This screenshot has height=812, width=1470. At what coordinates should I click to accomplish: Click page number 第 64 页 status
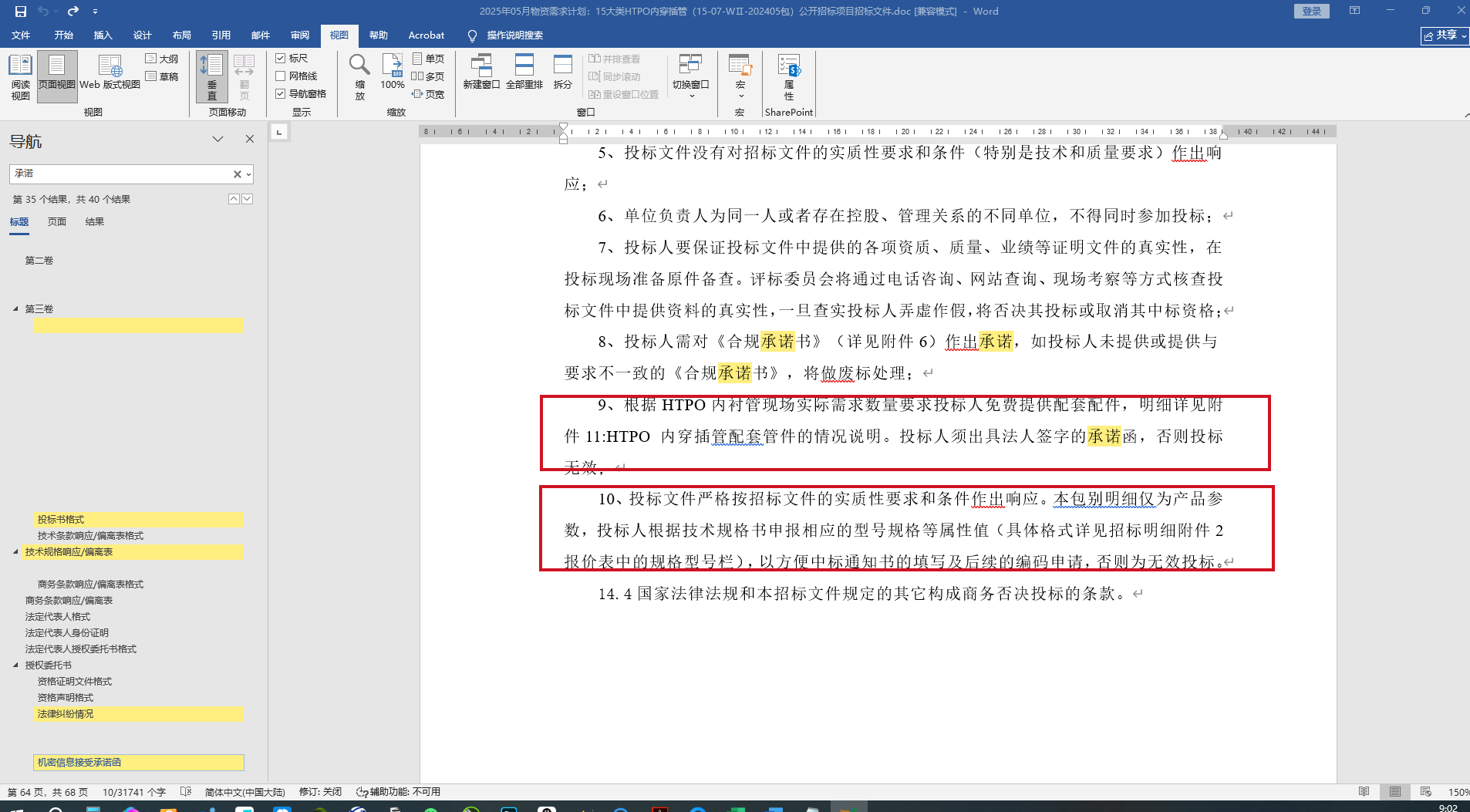tap(48, 792)
